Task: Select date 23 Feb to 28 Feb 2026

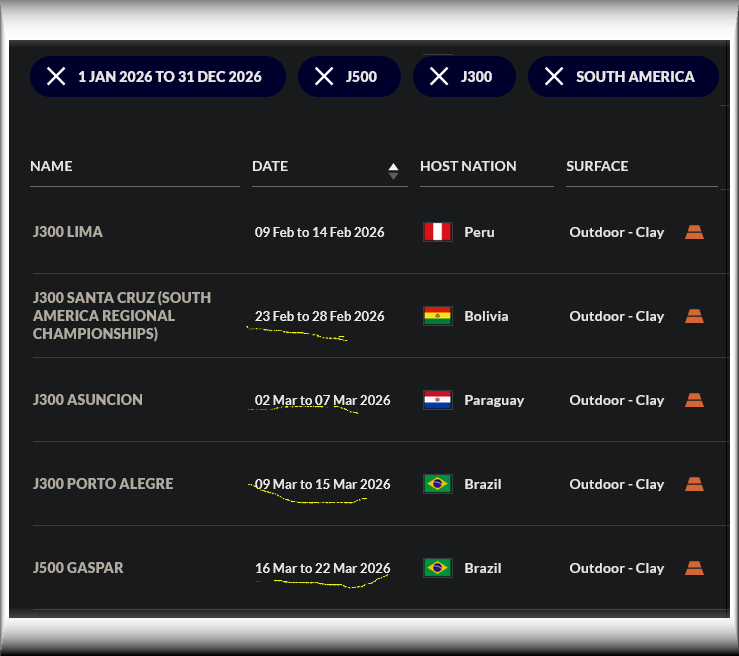Action: click(x=320, y=316)
